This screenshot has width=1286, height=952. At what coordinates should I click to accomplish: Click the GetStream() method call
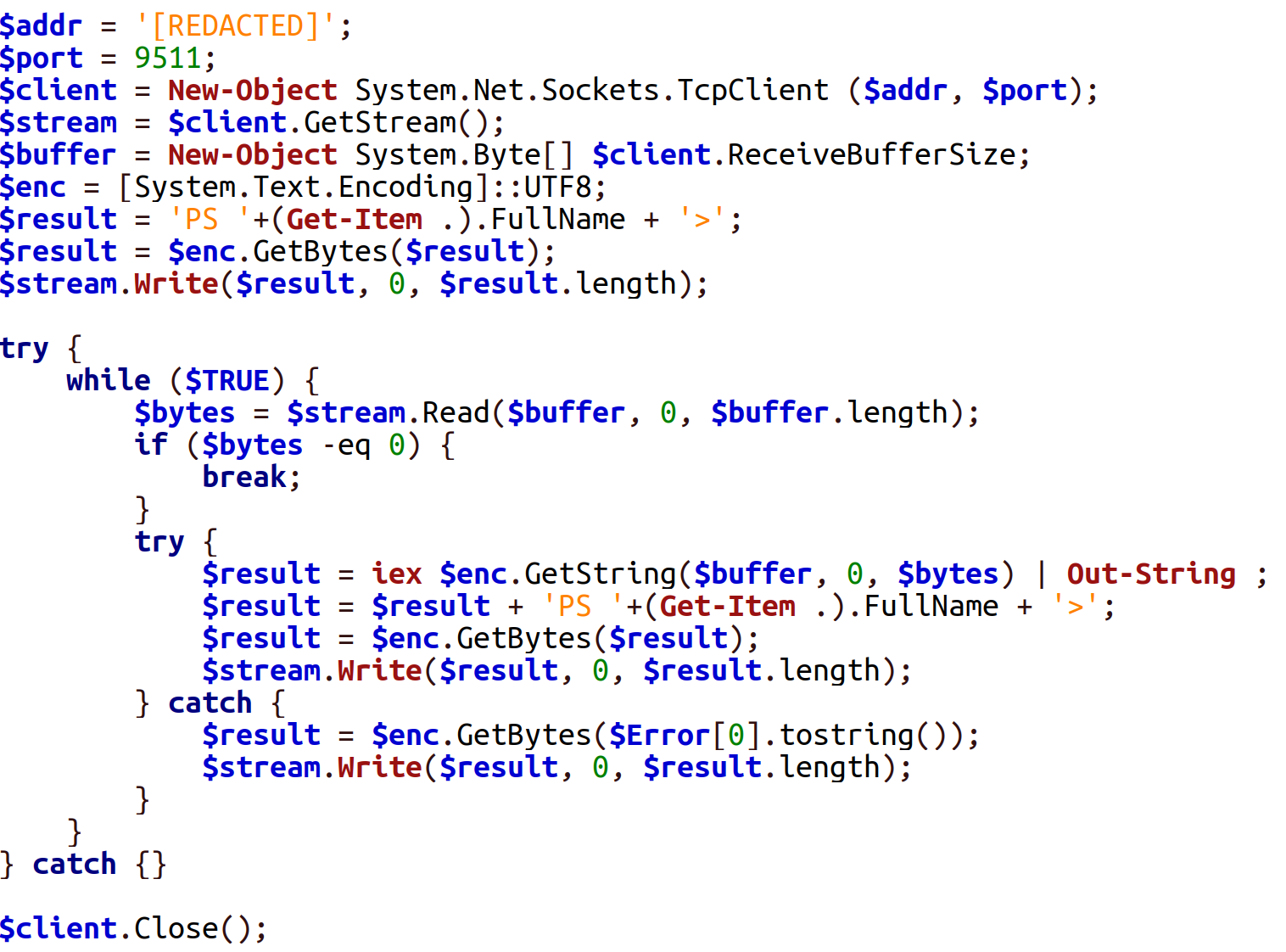click(396, 122)
